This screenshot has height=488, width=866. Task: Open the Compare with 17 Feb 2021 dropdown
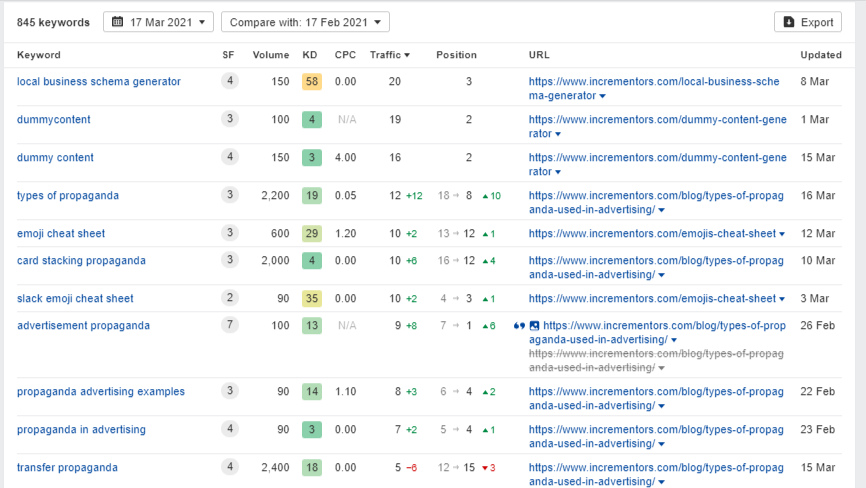pyautogui.click(x=305, y=22)
